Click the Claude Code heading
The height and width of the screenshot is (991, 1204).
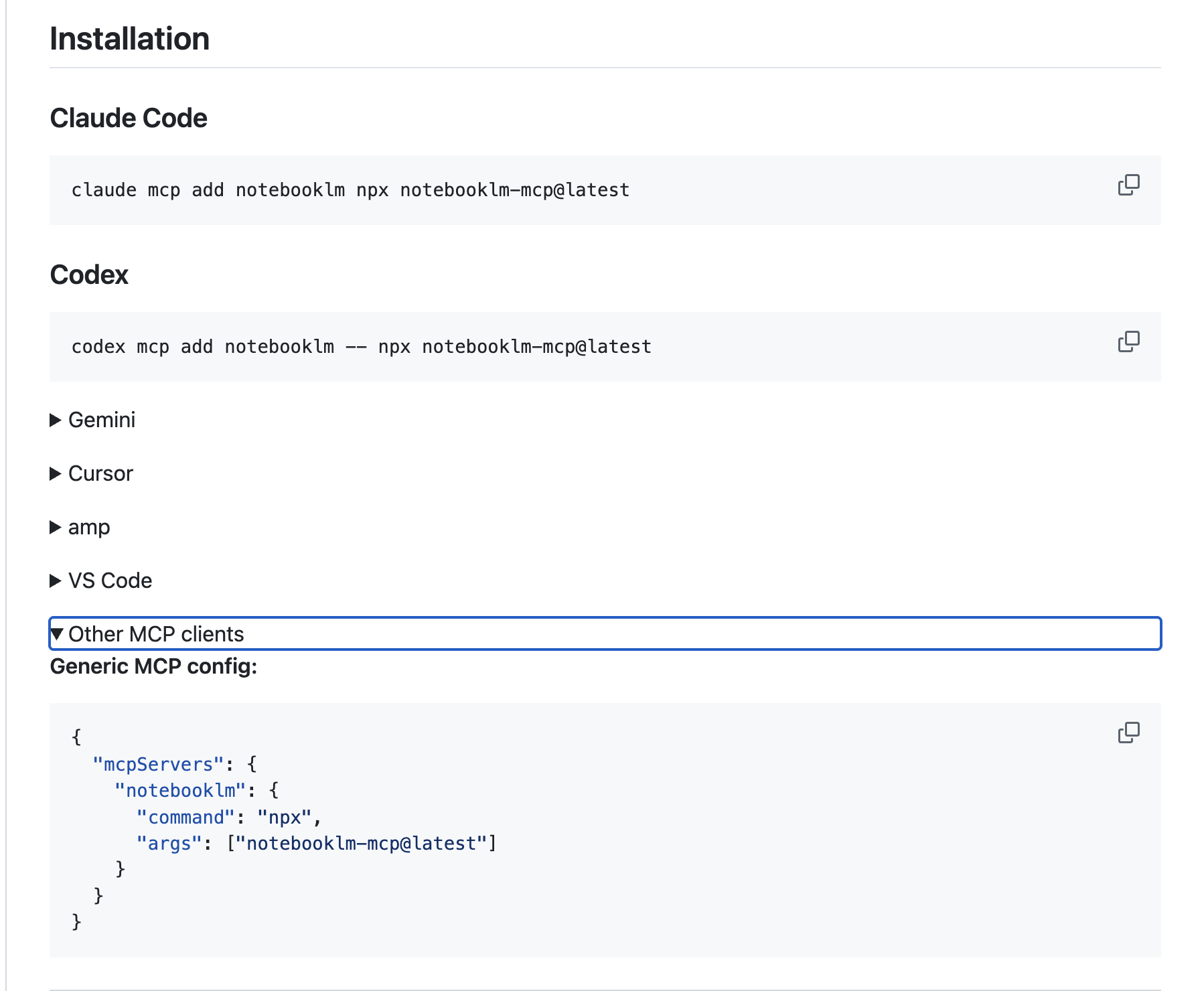(x=129, y=118)
